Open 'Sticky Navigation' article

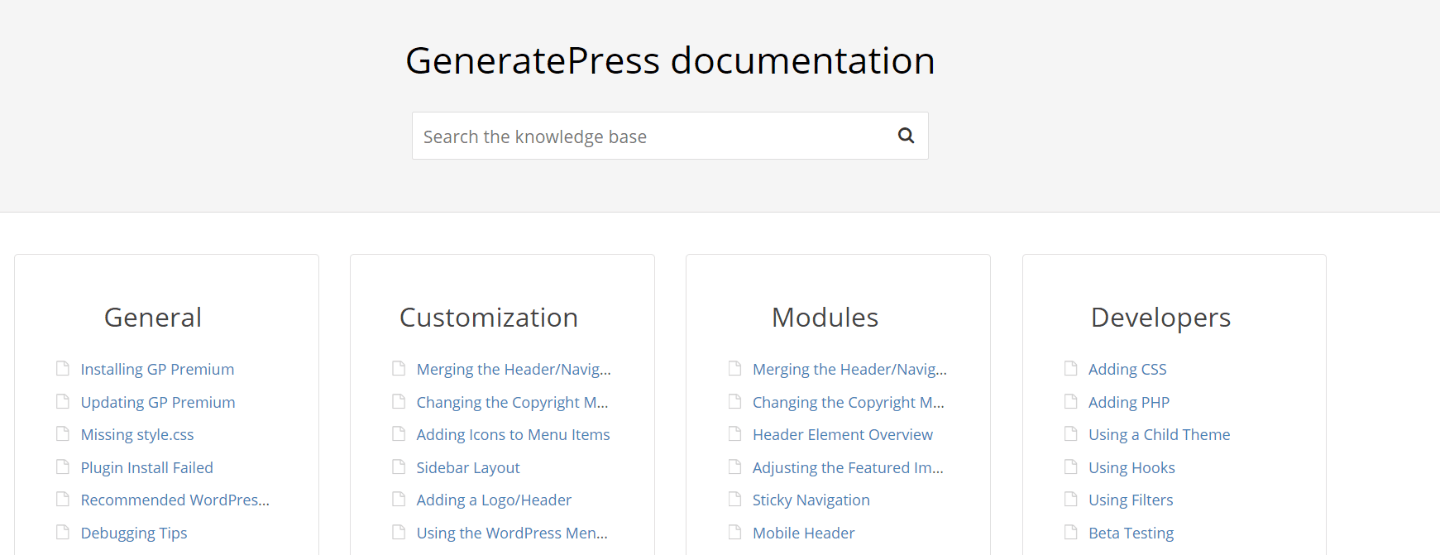tap(811, 500)
